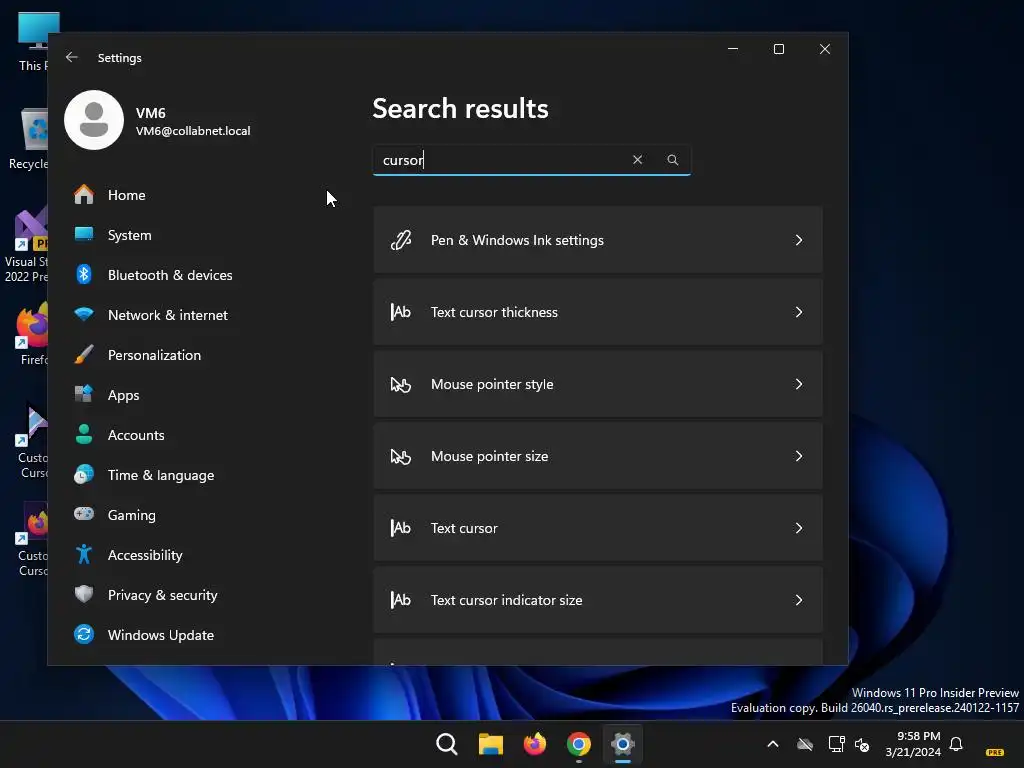The height and width of the screenshot is (768, 1024).
Task: Click the Pen & Windows Ink pen icon
Action: click(401, 240)
